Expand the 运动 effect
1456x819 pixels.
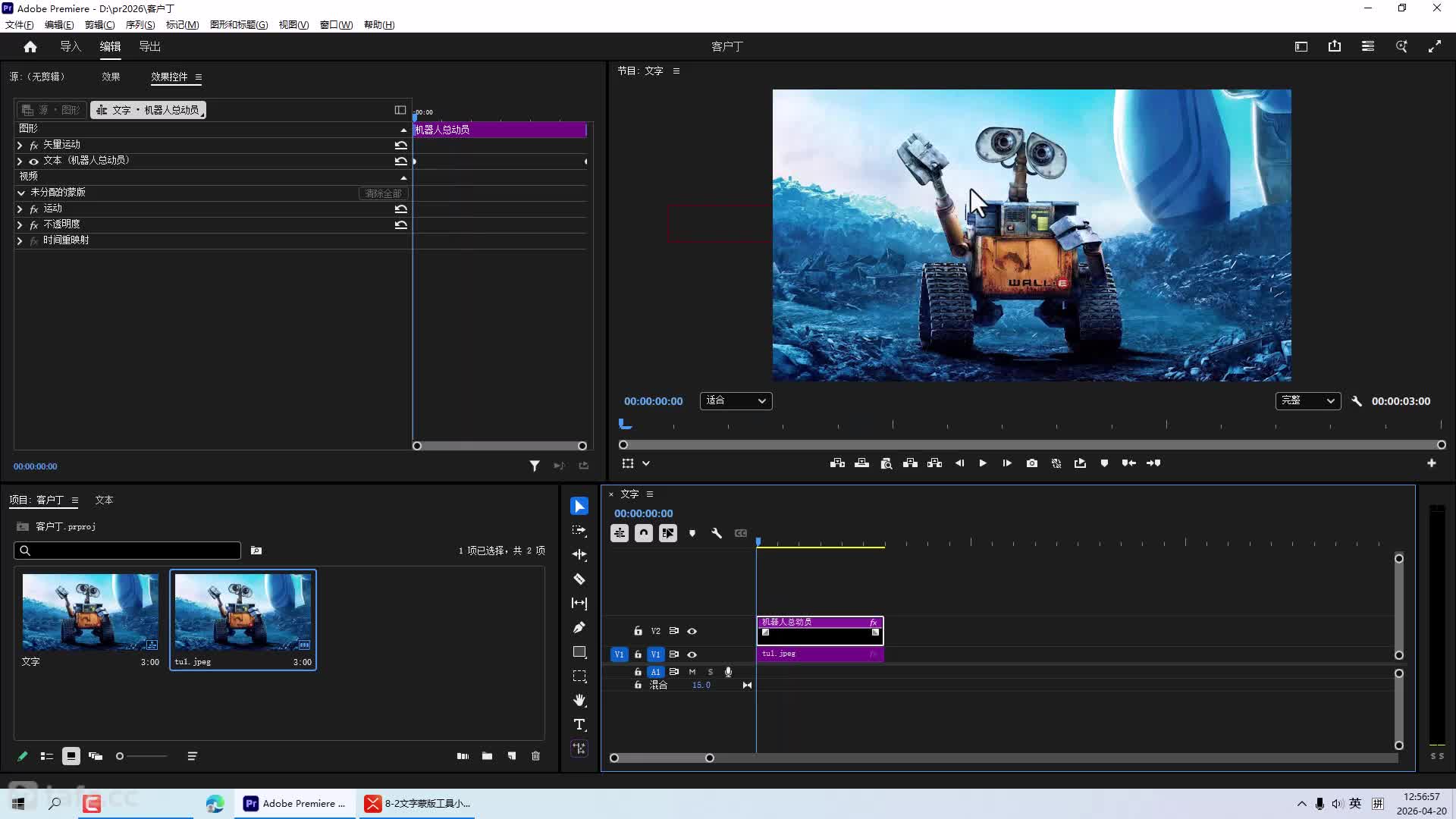click(20, 209)
